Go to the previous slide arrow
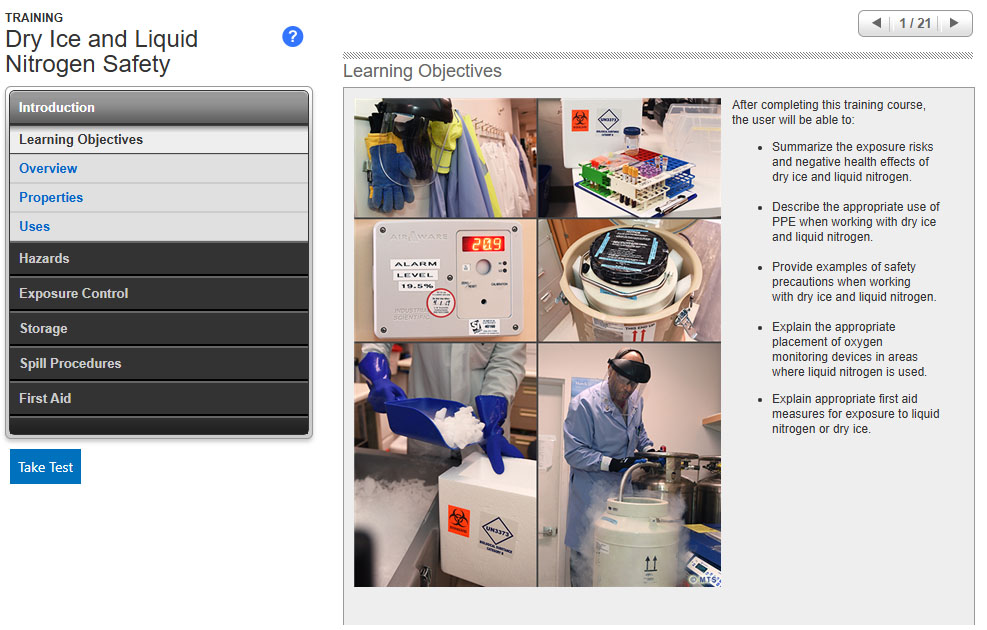This screenshot has height=630, width=987. coord(877,23)
